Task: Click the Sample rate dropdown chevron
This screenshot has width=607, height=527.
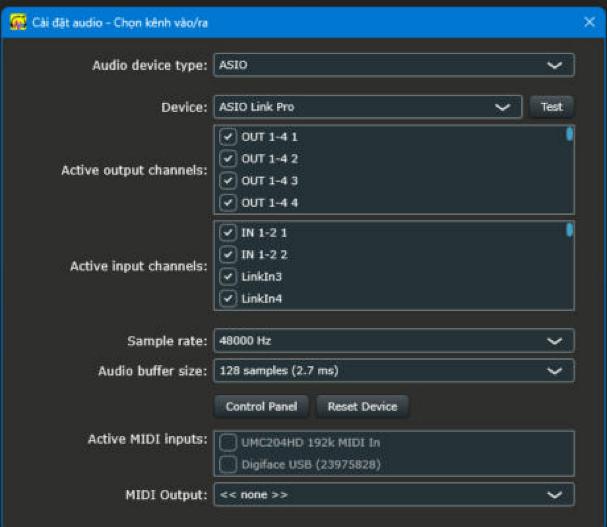Action: coord(554,341)
